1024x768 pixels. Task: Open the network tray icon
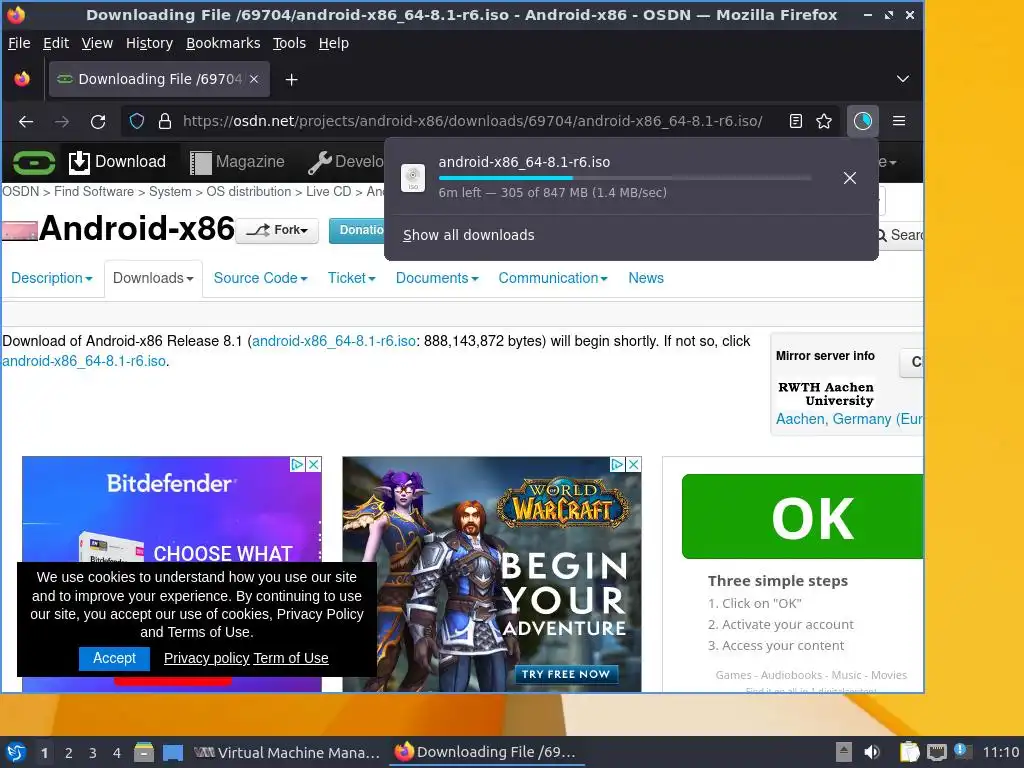coord(936,752)
